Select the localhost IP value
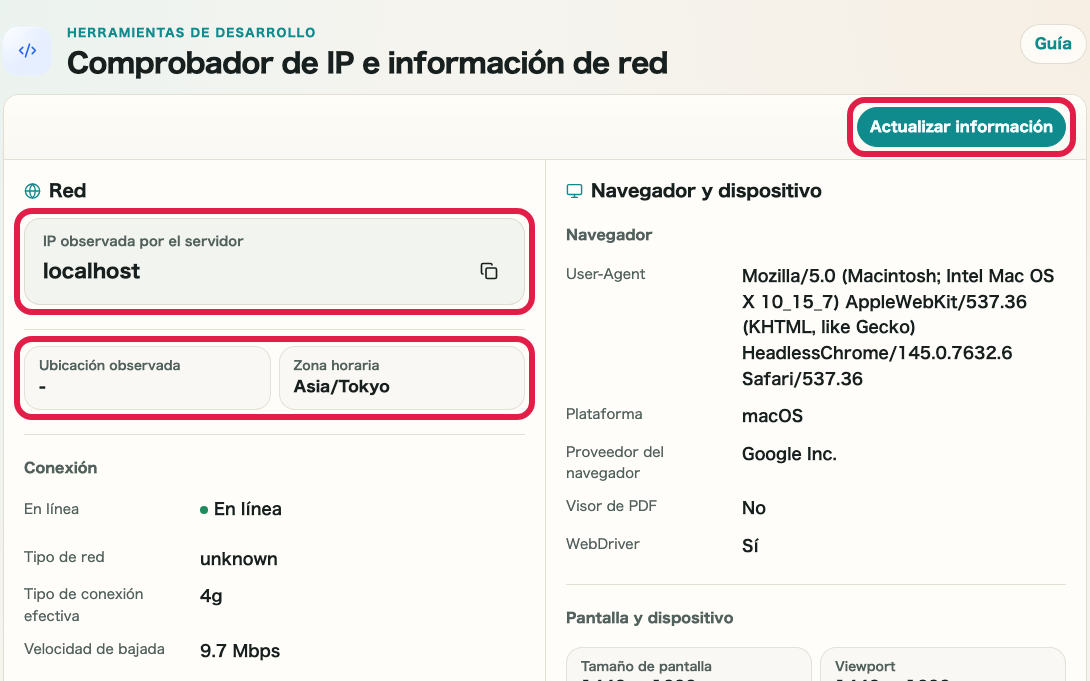Image resolution: width=1090 pixels, height=681 pixels. click(91, 271)
